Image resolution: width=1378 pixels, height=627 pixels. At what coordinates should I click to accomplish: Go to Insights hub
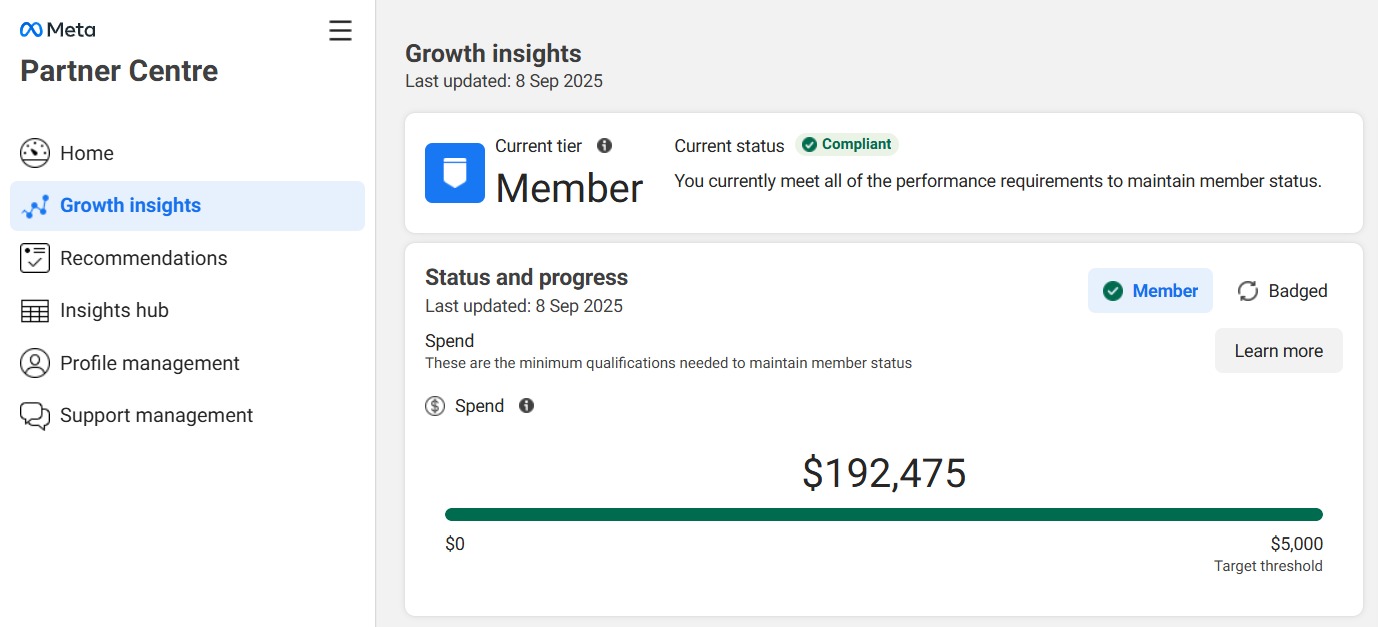coord(114,311)
